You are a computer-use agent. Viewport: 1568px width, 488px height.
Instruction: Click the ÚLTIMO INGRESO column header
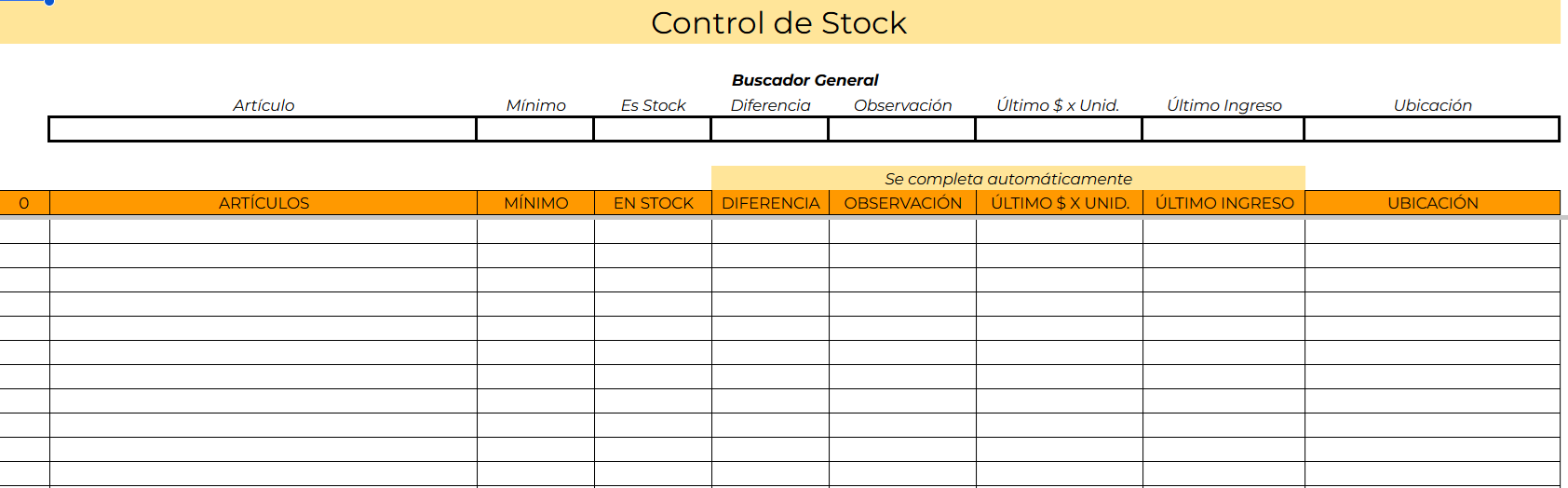click(x=1224, y=203)
